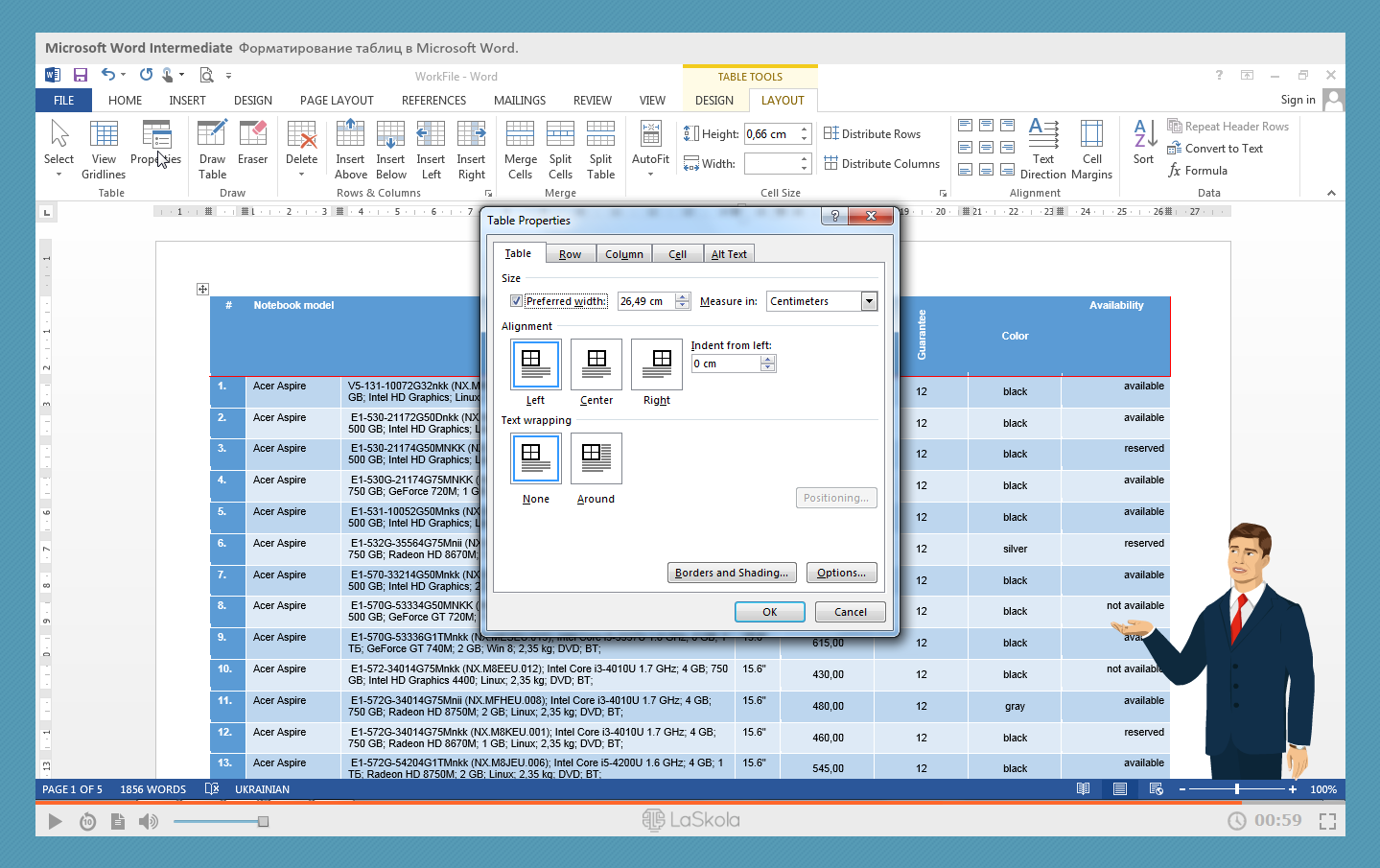The width and height of the screenshot is (1380, 868).
Task: Click the Insert Above icon
Action: 350,134
